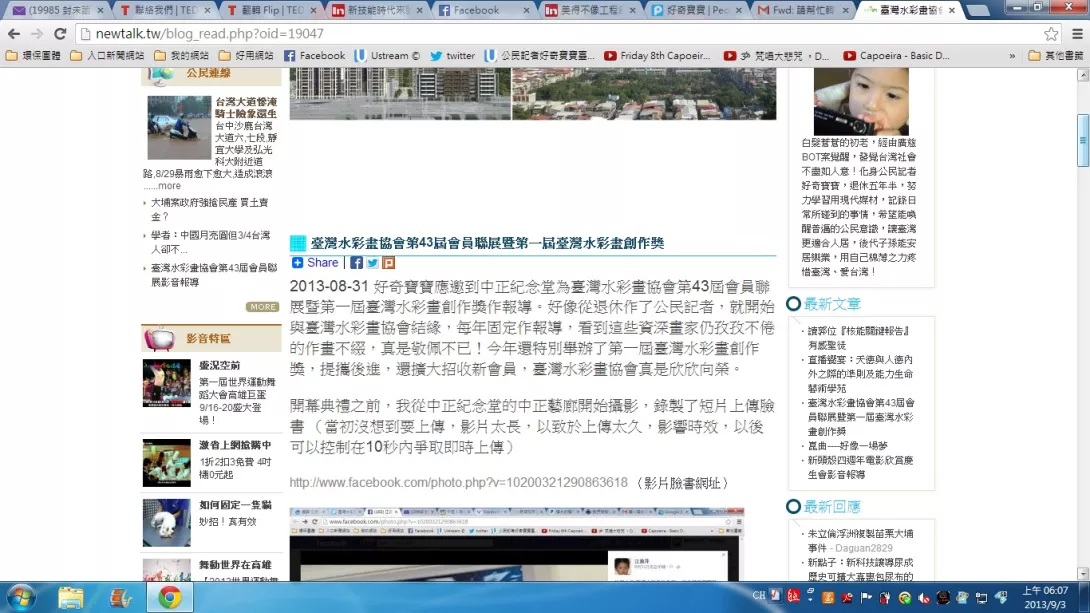Go back with the browser back arrow
The image size is (1090, 613).
[x=13, y=33]
